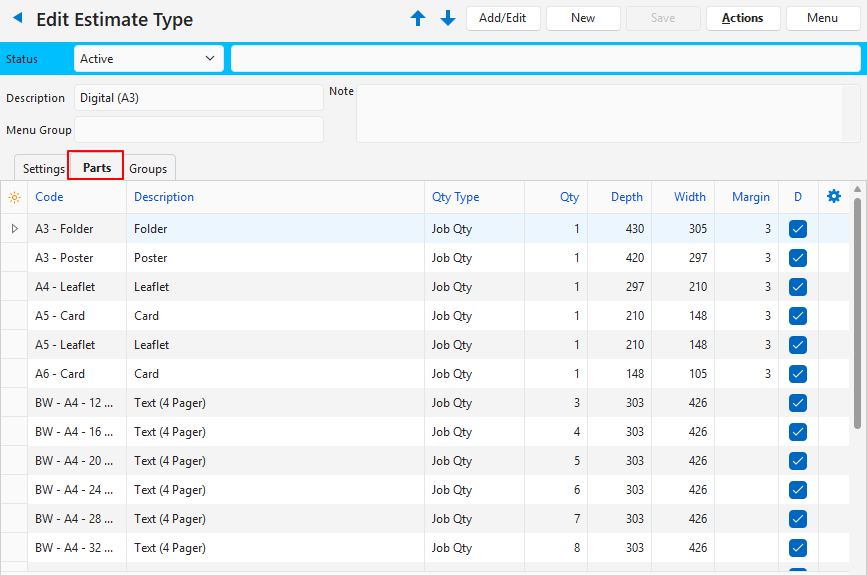
Task: Toggle the D checkbox for A4 - Leaflet
Action: tap(798, 287)
